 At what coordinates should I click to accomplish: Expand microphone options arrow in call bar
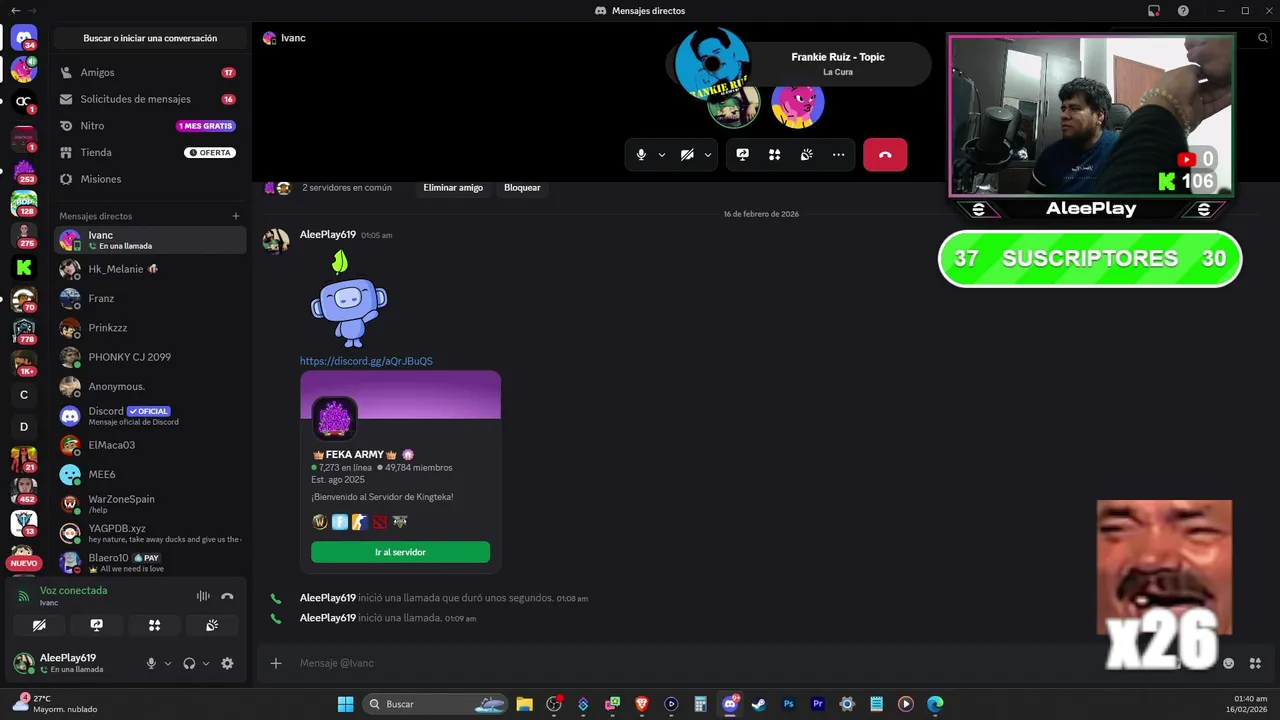coord(662,155)
